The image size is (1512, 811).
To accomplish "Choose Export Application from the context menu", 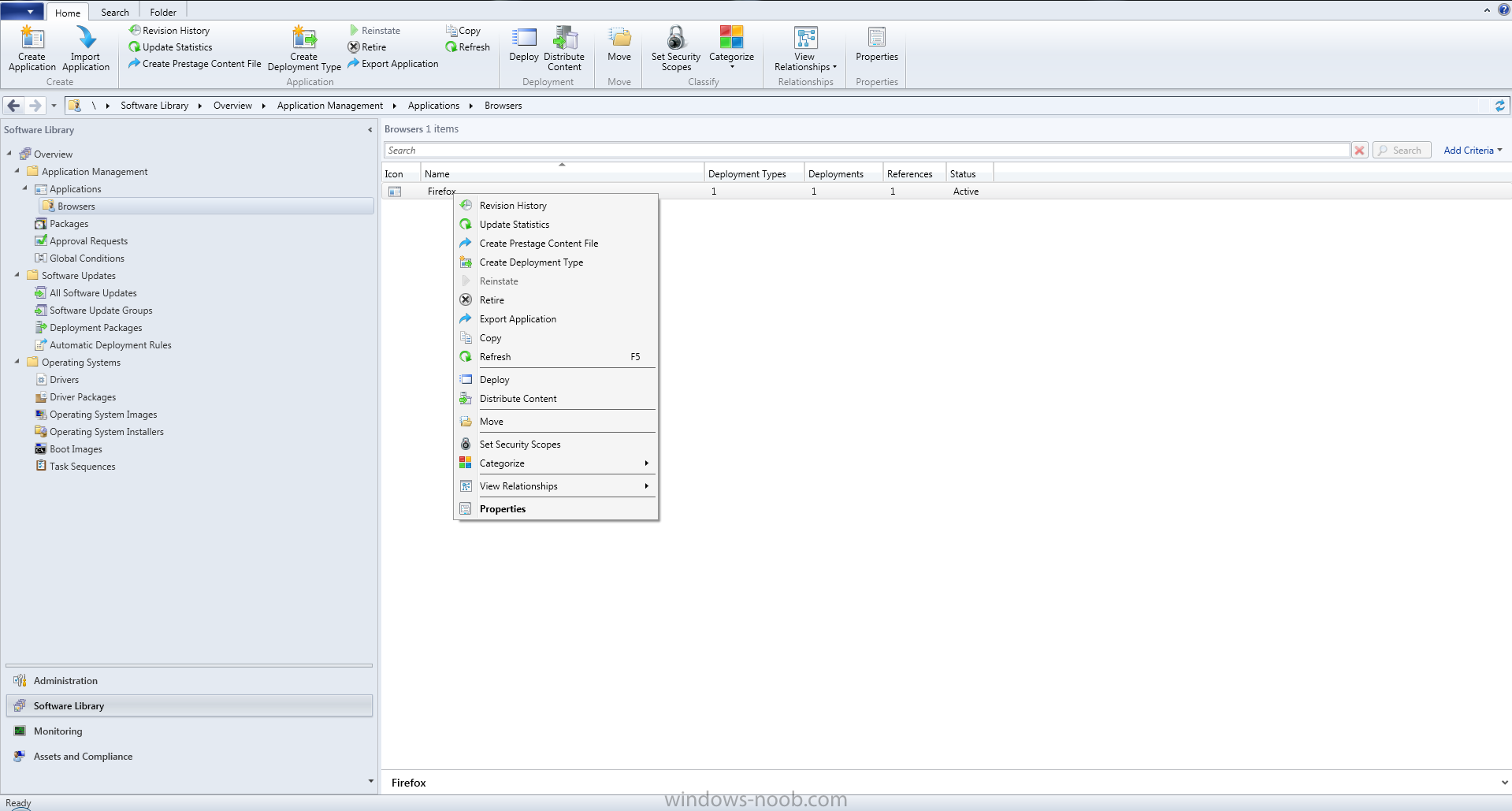I will tap(556, 318).
